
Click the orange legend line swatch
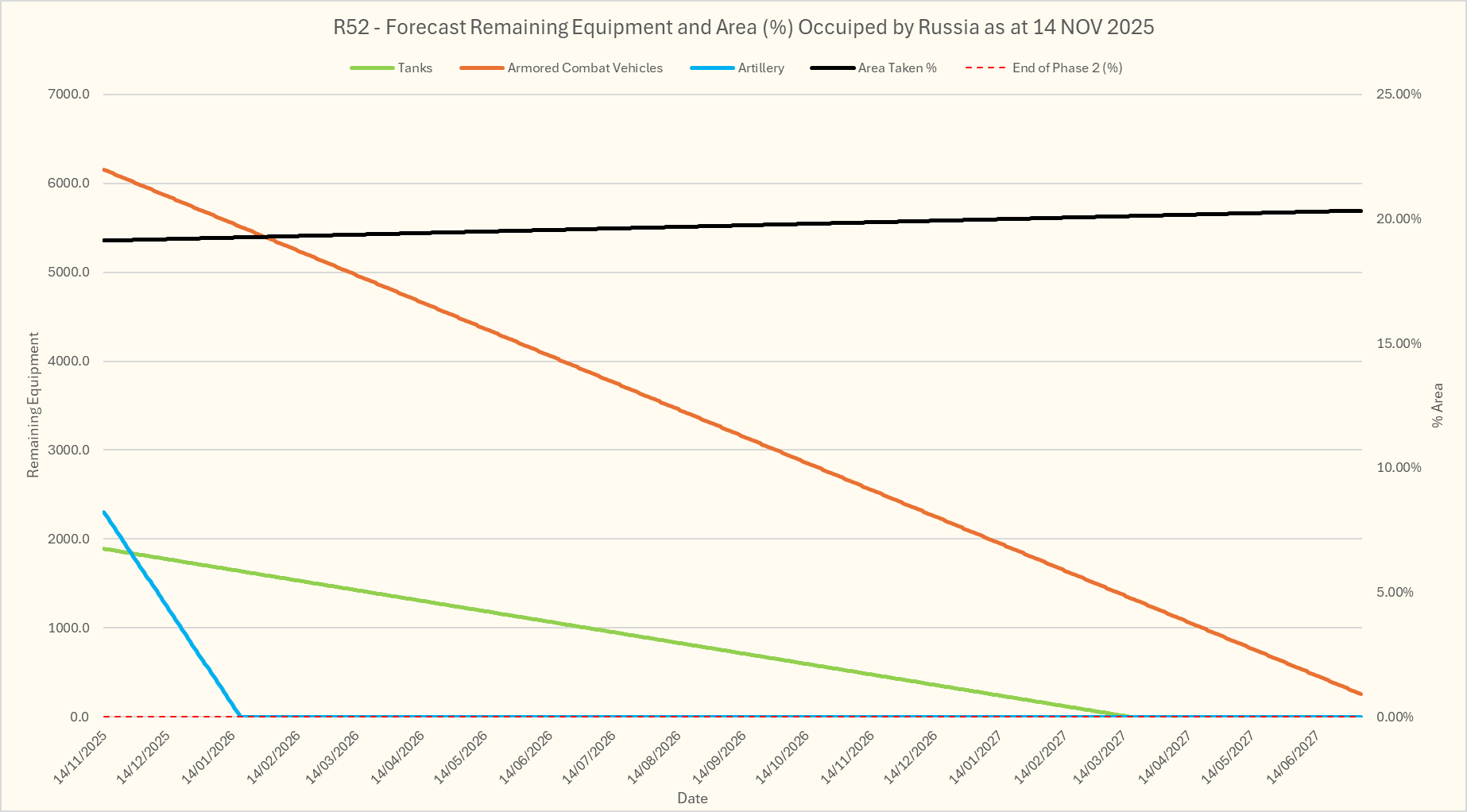pos(482,68)
